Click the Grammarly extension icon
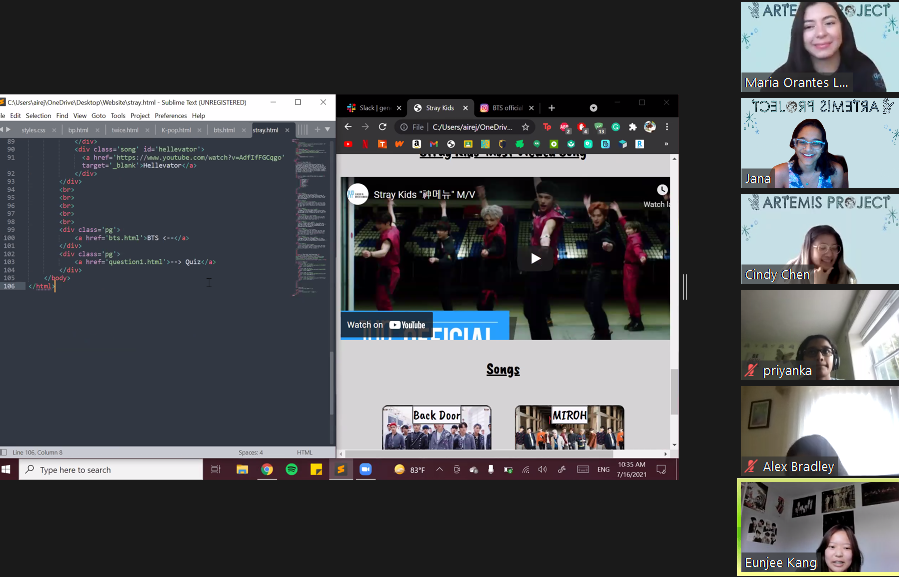Viewport: 899px width, 577px height. coord(615,127)
